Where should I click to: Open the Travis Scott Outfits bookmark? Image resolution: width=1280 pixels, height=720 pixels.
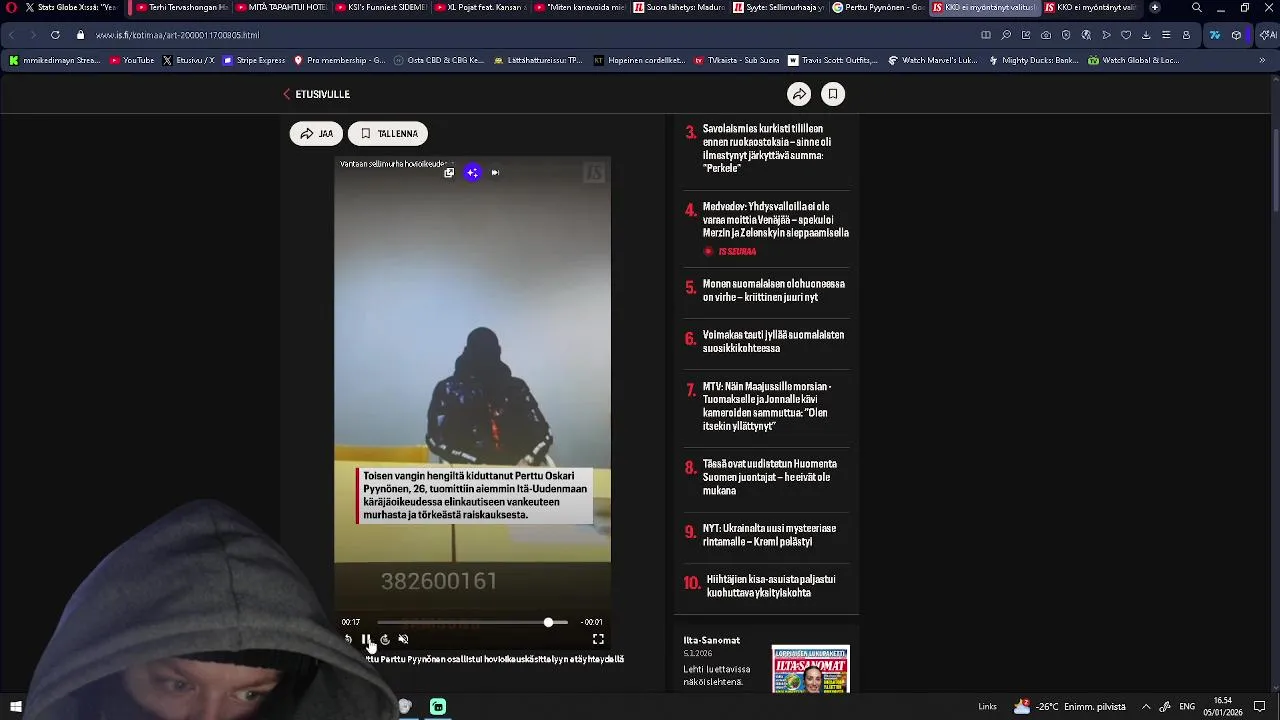pyautogui.click(x=832, y=60)
